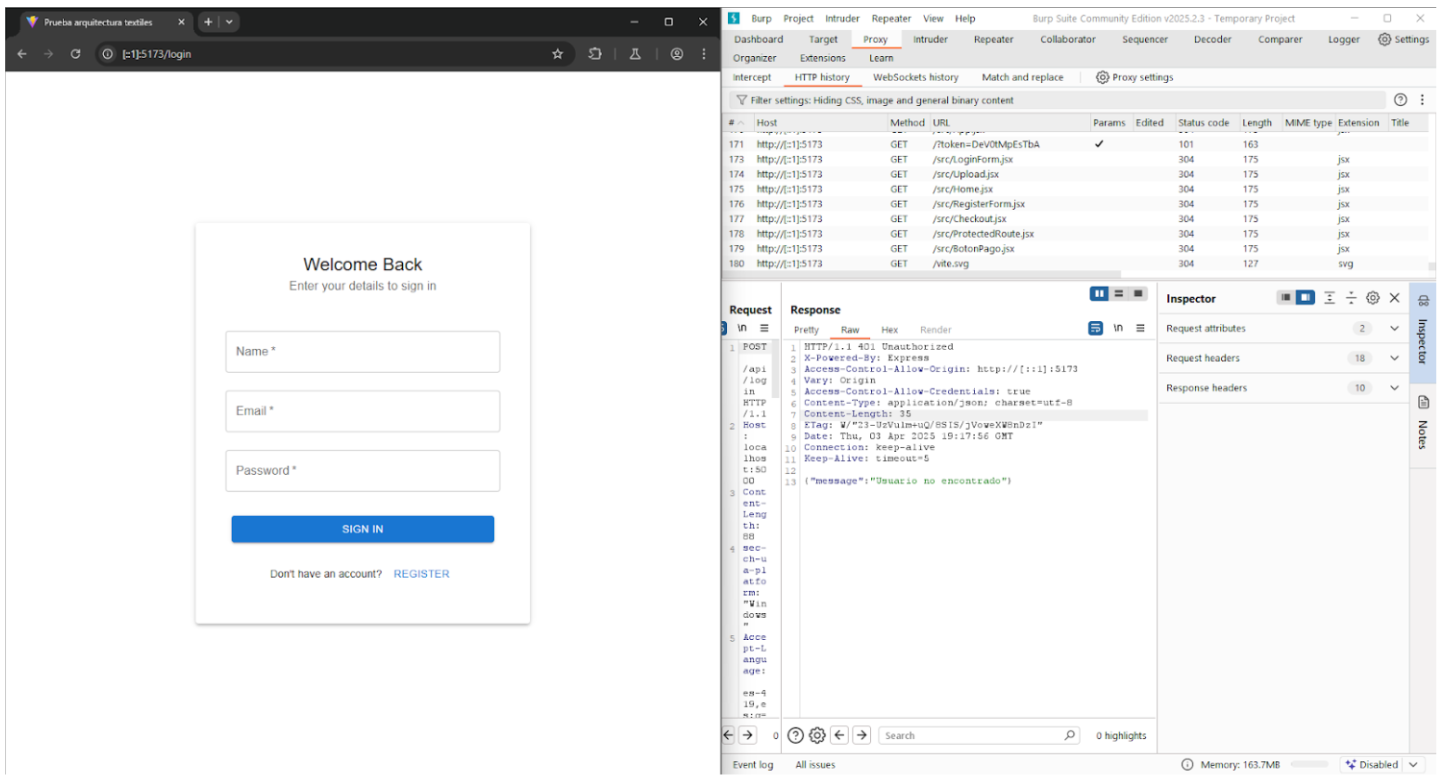
Task: Open the Project menu in Burp
Action: pos(798,18)
